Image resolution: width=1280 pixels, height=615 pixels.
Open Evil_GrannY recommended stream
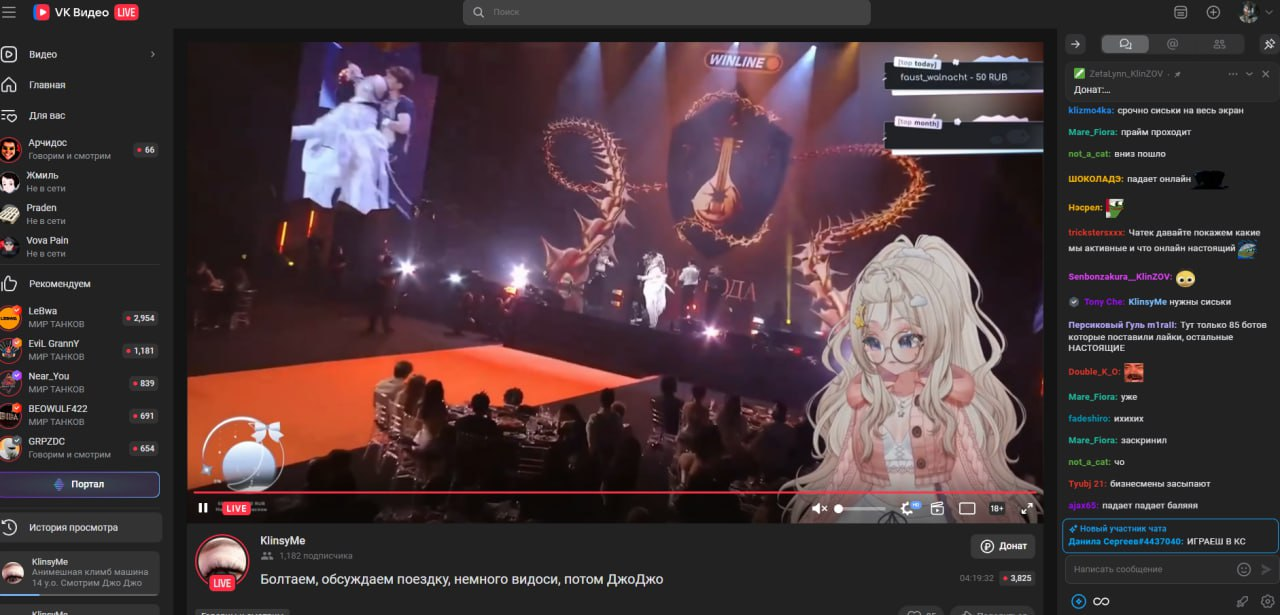coord(80,350)
